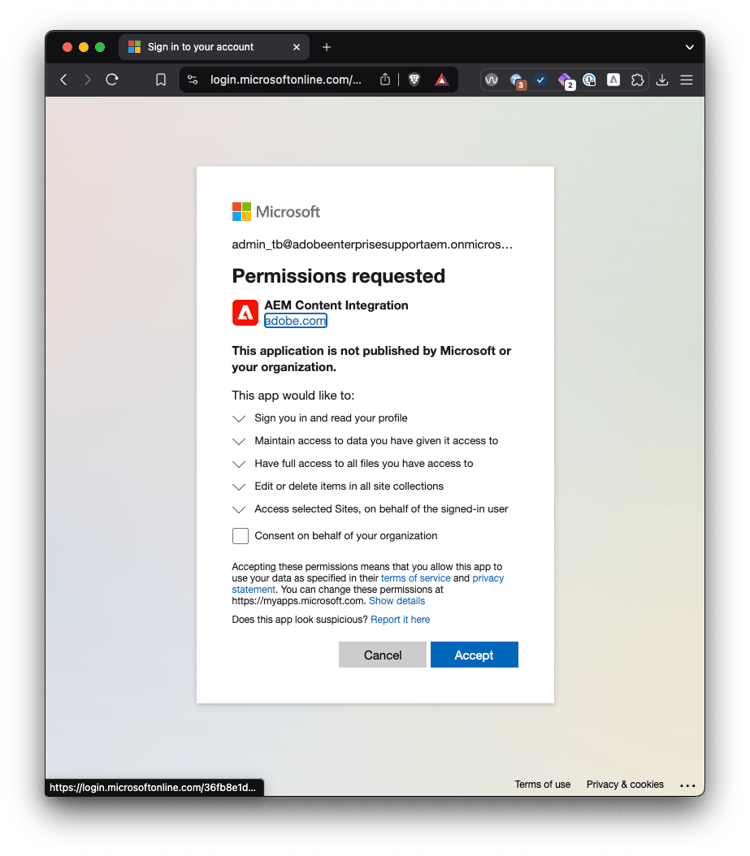
Task: Open the browser hamburger menu
Action: [687, 80]
